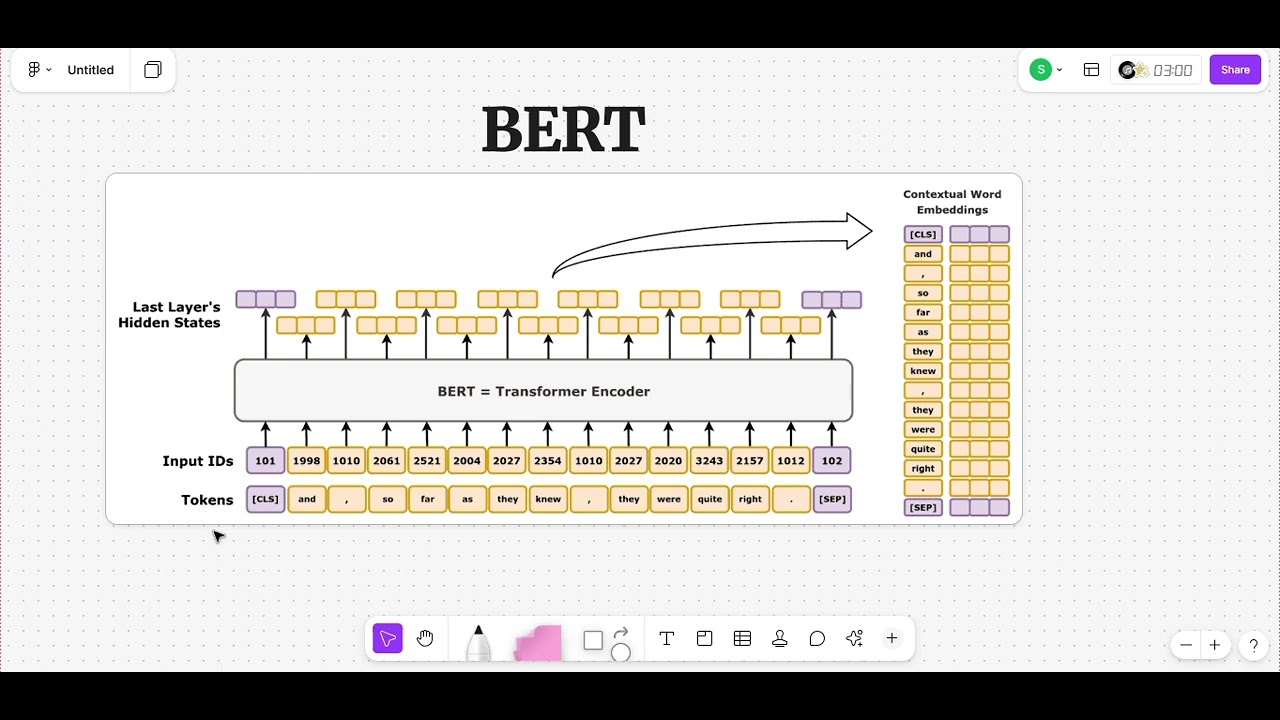Select the Section tool

pyautogui.click(x=705, y=639)
